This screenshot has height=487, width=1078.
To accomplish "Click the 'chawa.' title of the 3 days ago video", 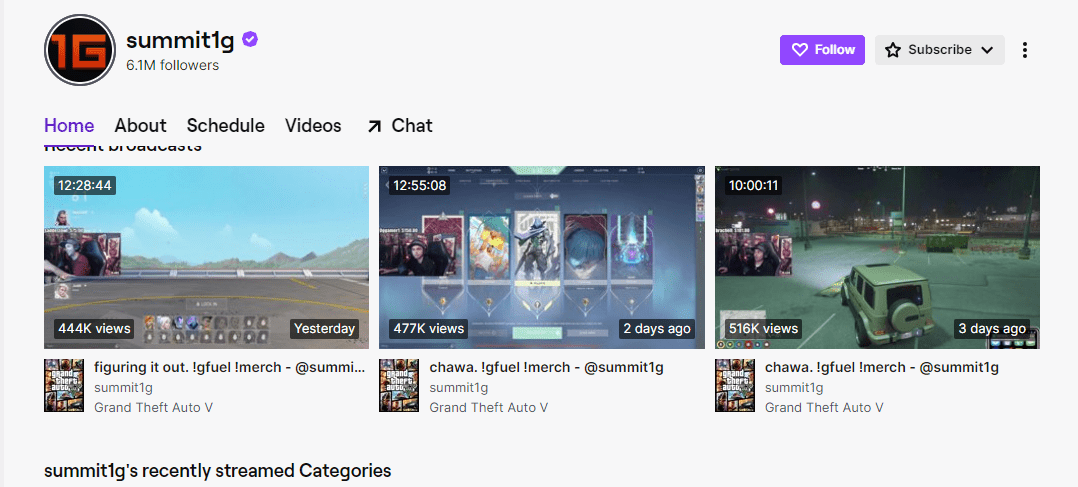I will click(882, 368).
